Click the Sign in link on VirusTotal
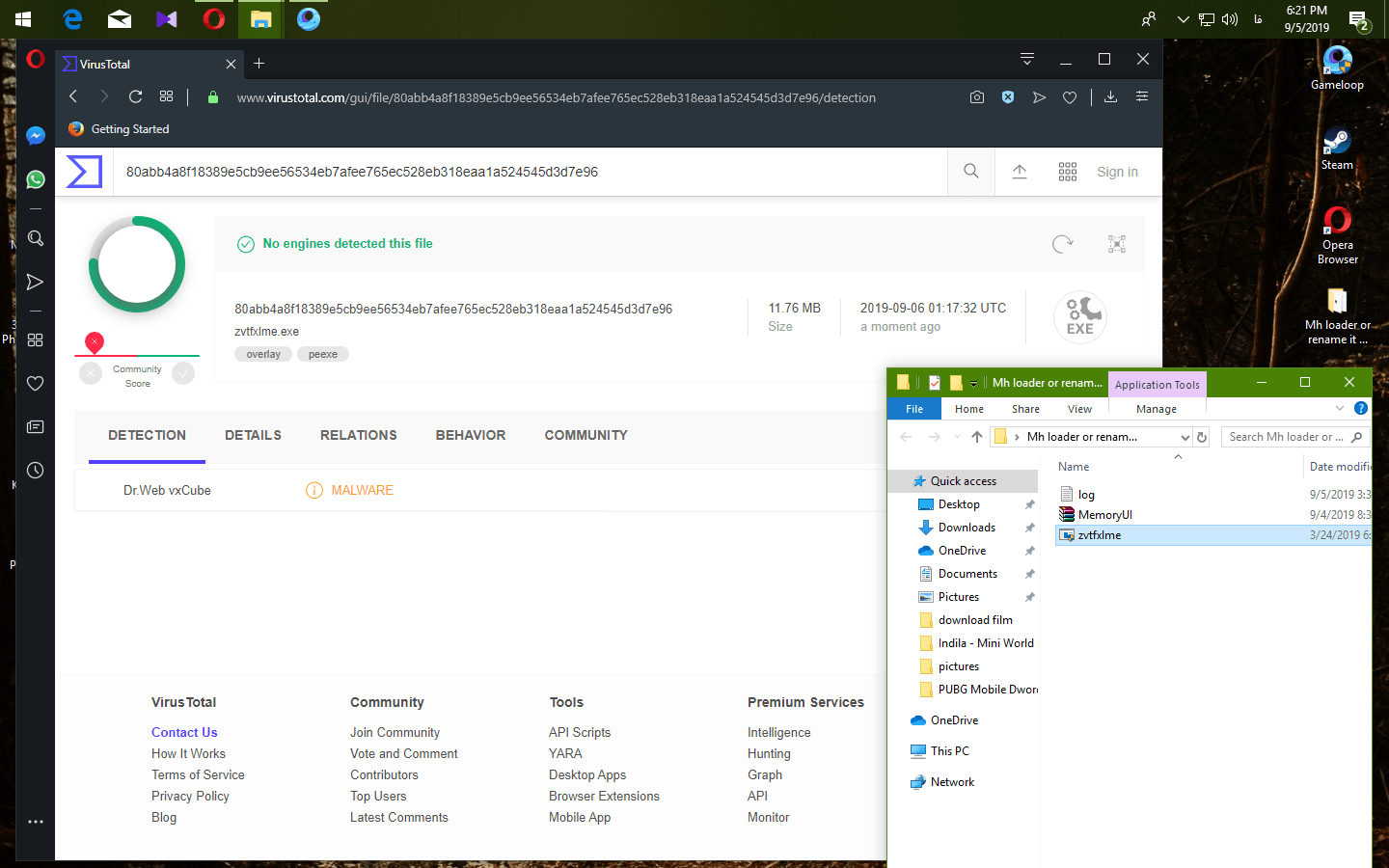 tap(1117, 172)
